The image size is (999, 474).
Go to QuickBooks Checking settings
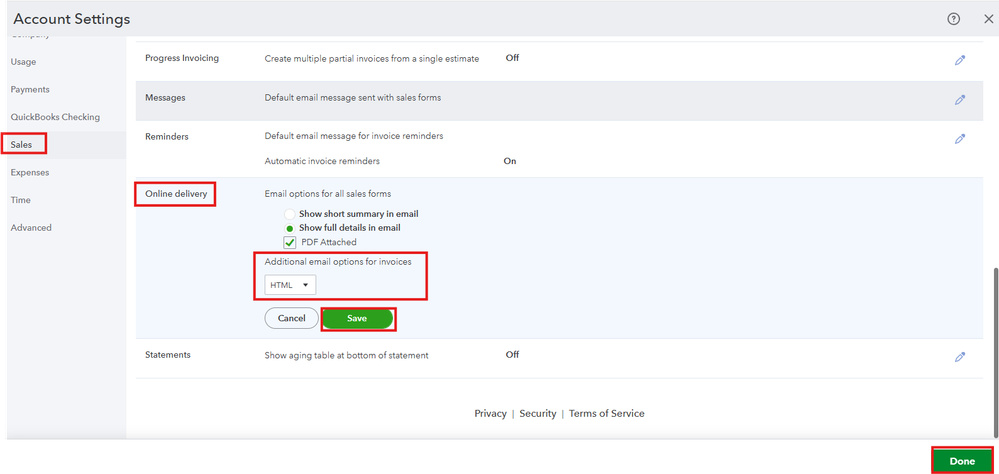pyautogui.click(x=55, y=117)
